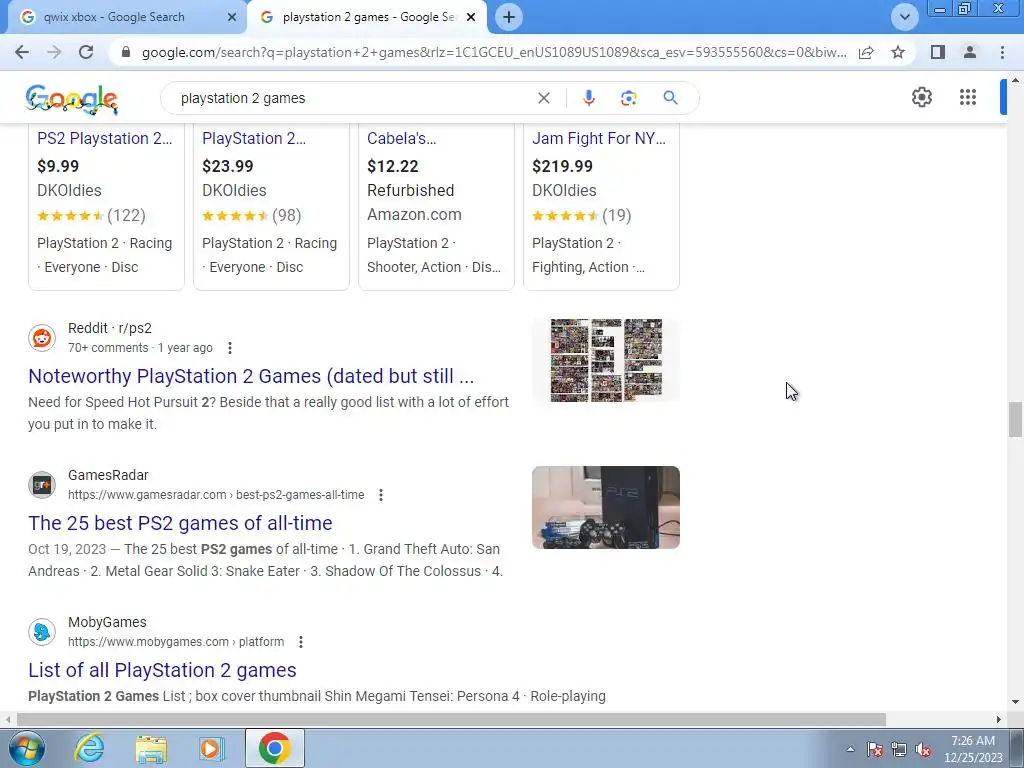The width and height of the screenshot is (1024, 768).
Task: Click the mobygames.com URL breadcrumb
Action: 176,642
